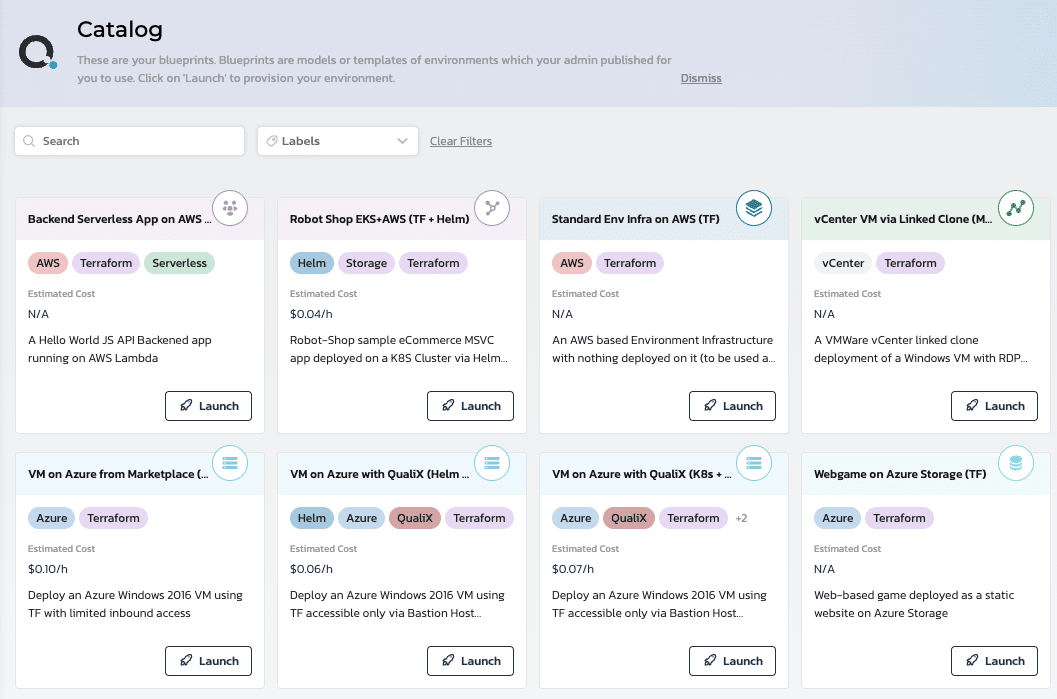The height and width of the screenshot is (699, 1057).
Task: Click Terraform label on Standard Env Infra card
Action: point(630,263)
